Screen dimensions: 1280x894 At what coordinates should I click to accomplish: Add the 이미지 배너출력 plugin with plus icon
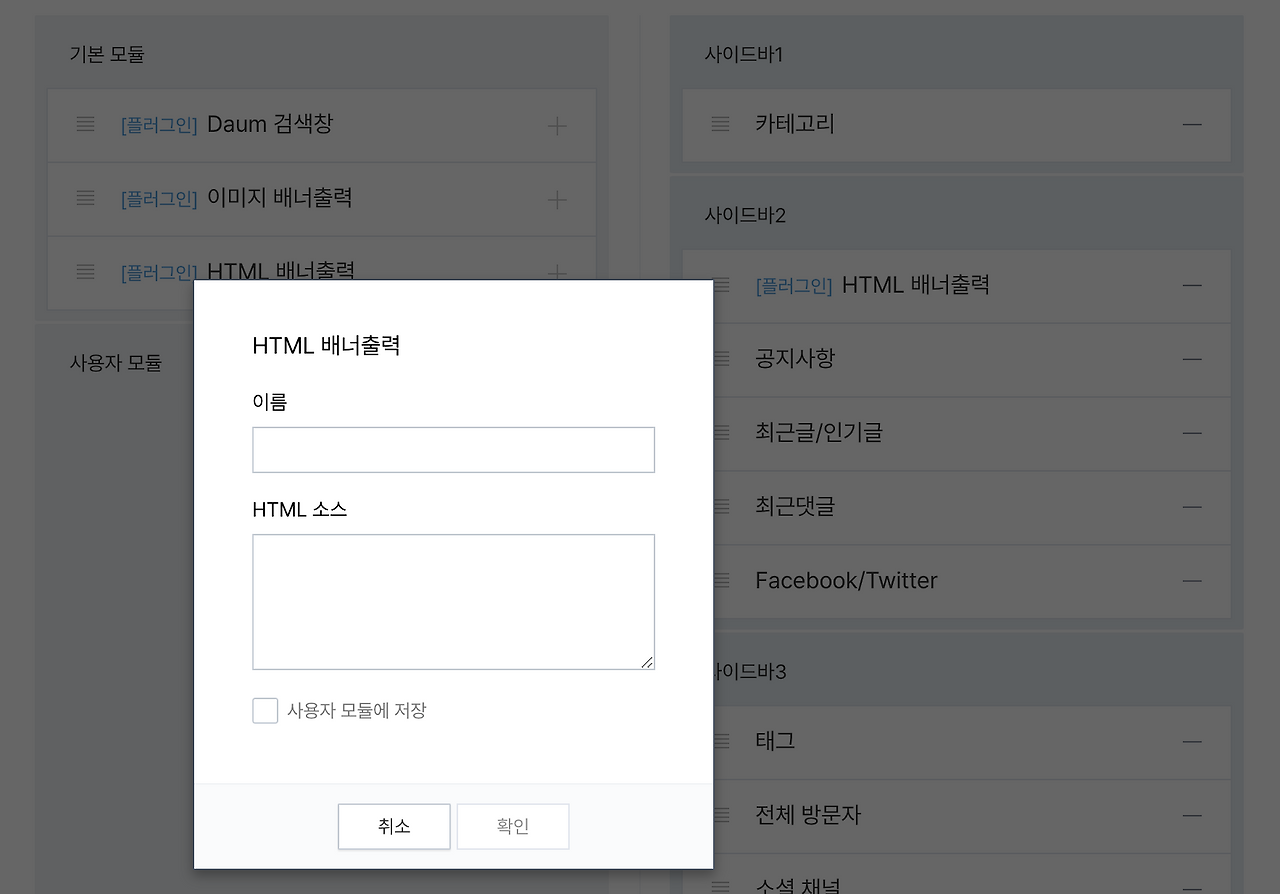tap(556, 198)
